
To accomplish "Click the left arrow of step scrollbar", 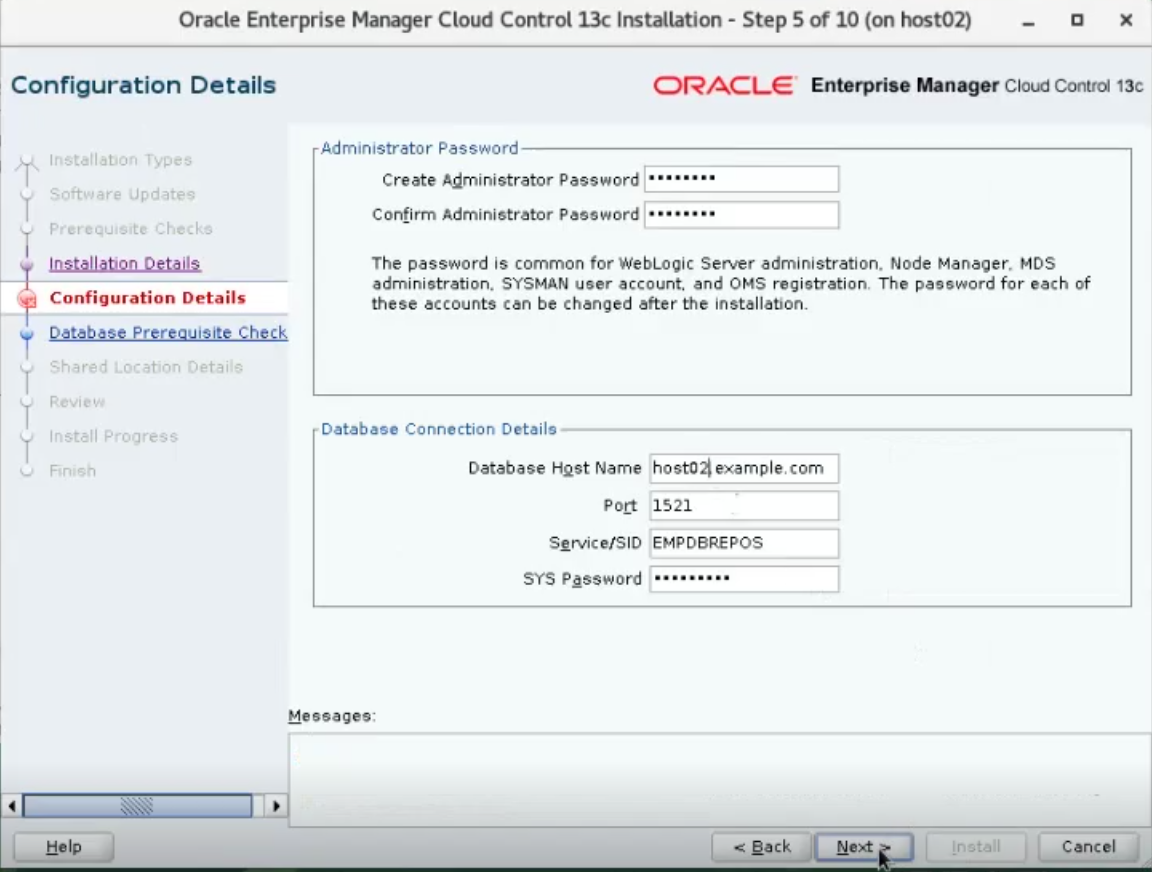I will pos(11,806).
